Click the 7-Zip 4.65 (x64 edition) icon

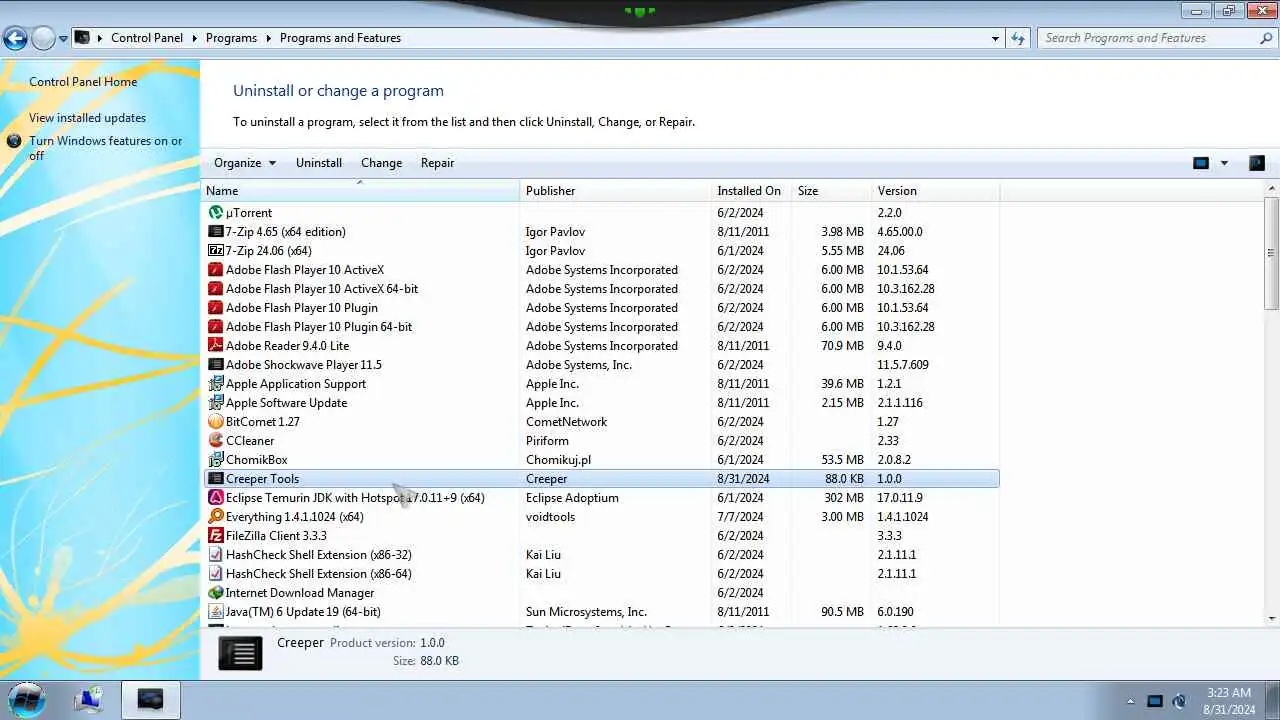point(216,231)
